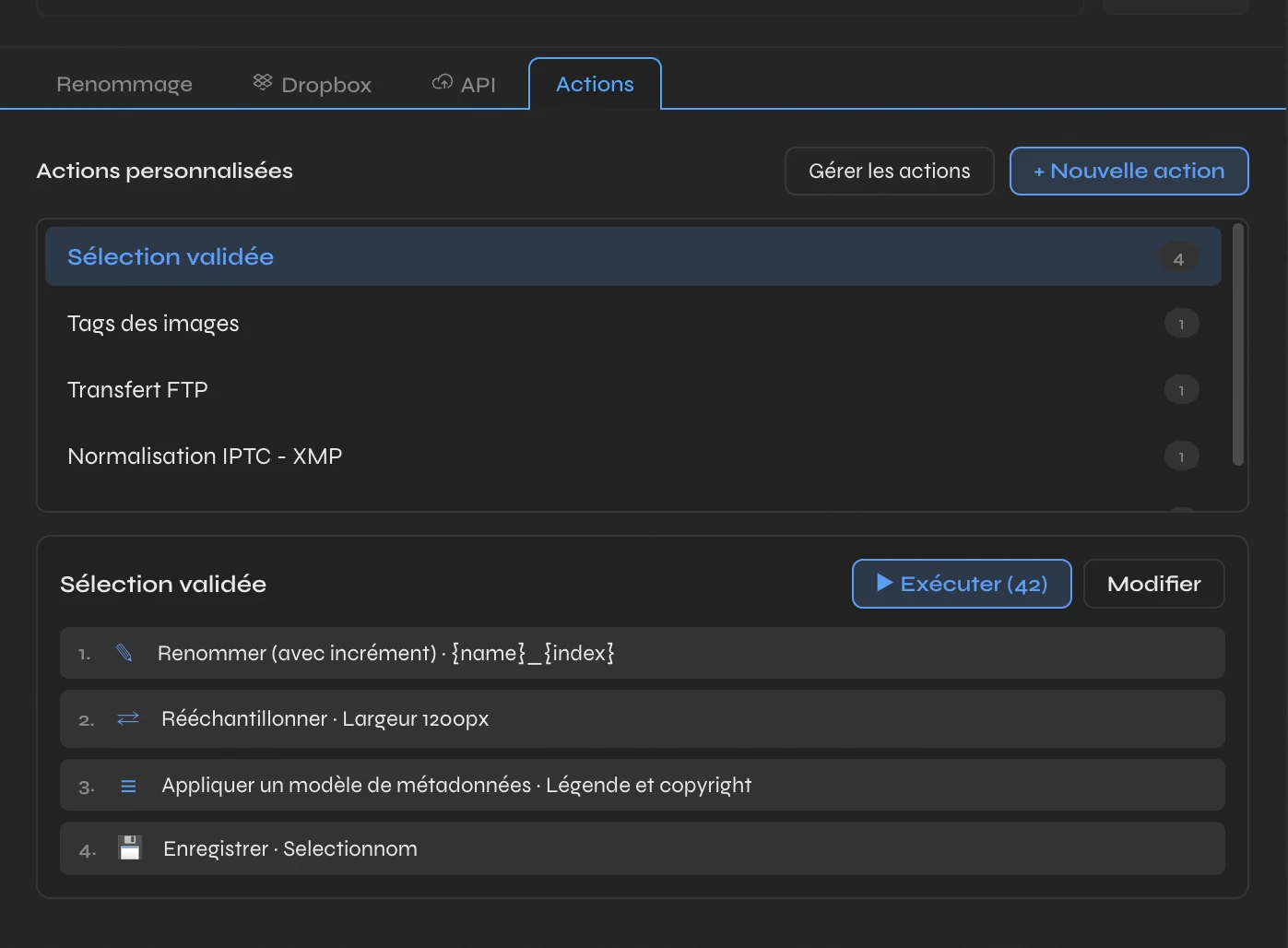Viewport: 1288px width, 948px height.
Task: Click the Normalisation IPTC - XMP count badge
Action: point(1181,456)
